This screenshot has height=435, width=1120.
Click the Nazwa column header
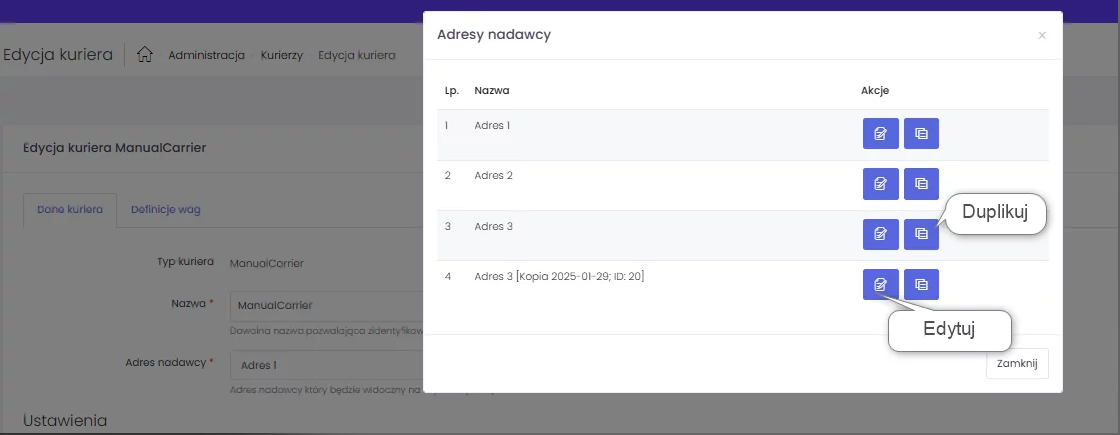coord(492,90)
